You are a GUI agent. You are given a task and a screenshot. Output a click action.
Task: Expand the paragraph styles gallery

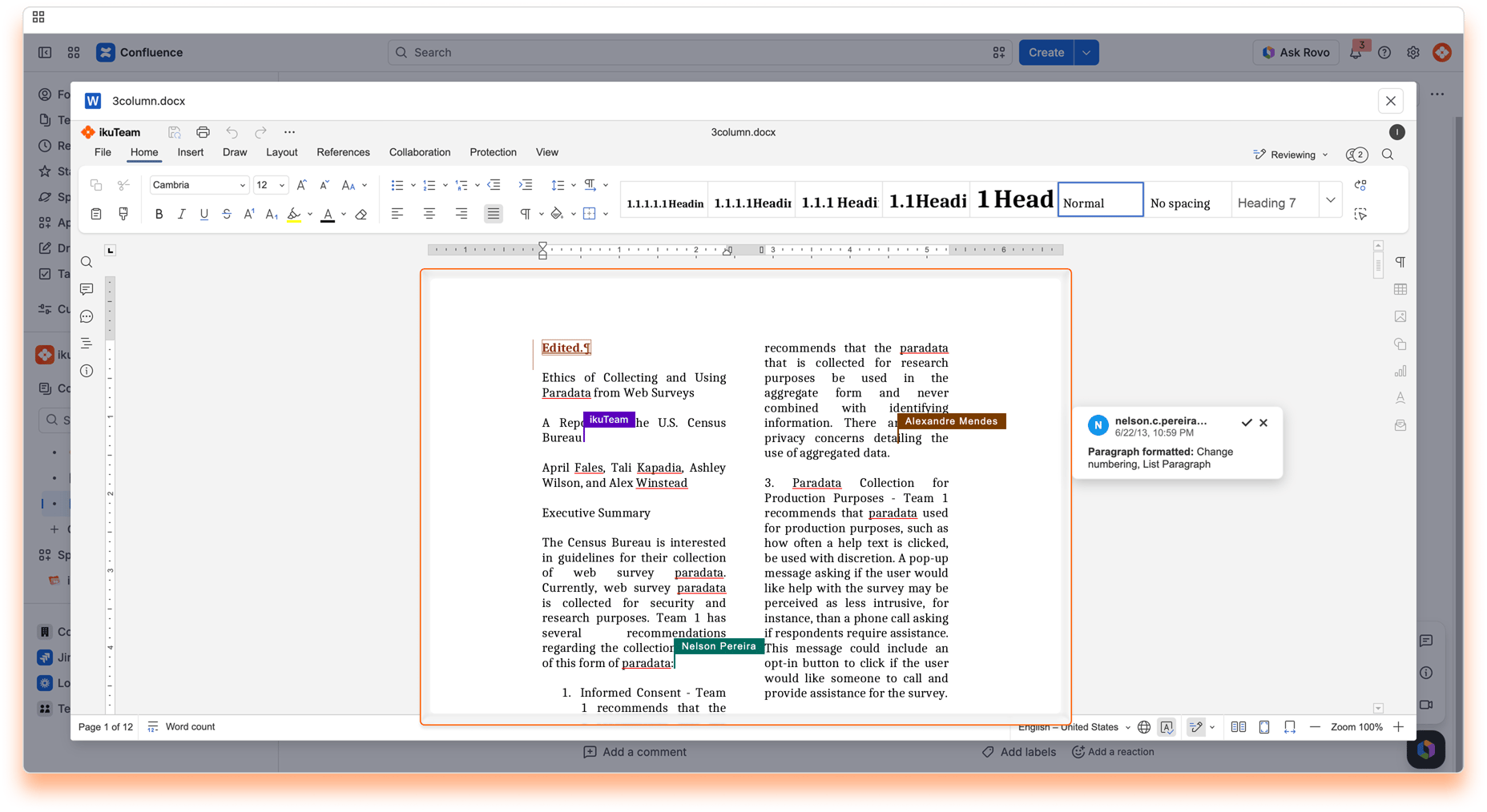tap(1331, 200)
